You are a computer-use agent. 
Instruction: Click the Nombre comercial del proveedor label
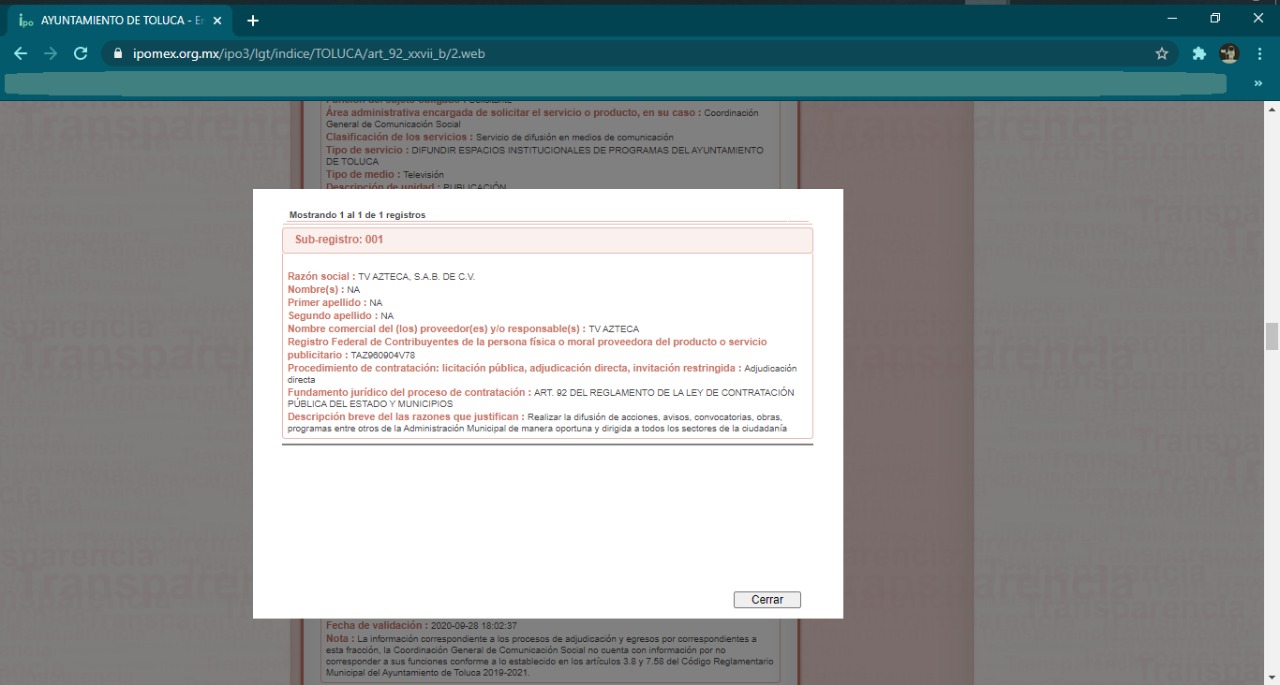point(436,329)
